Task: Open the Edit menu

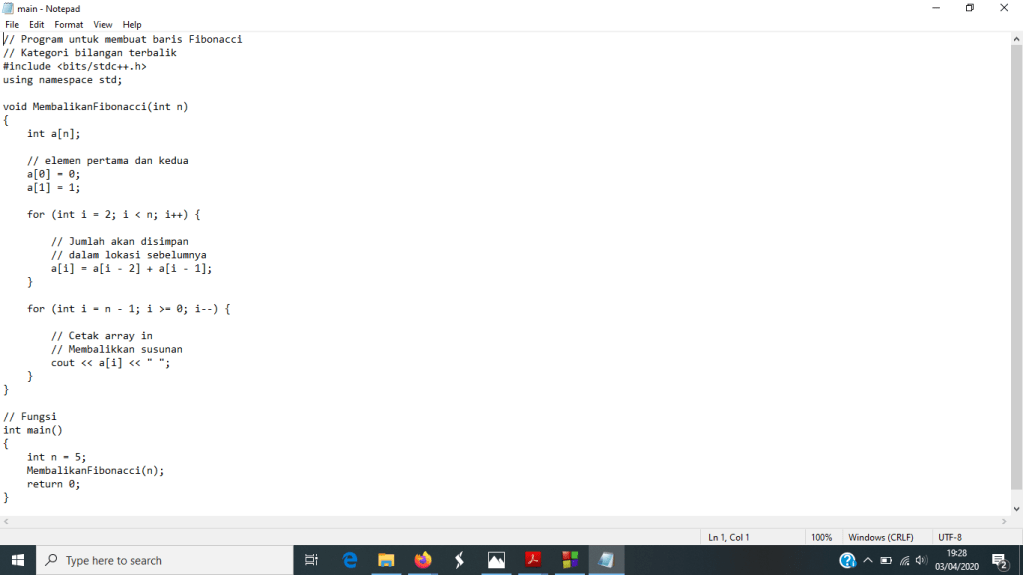Action: [x=37, y=25]
